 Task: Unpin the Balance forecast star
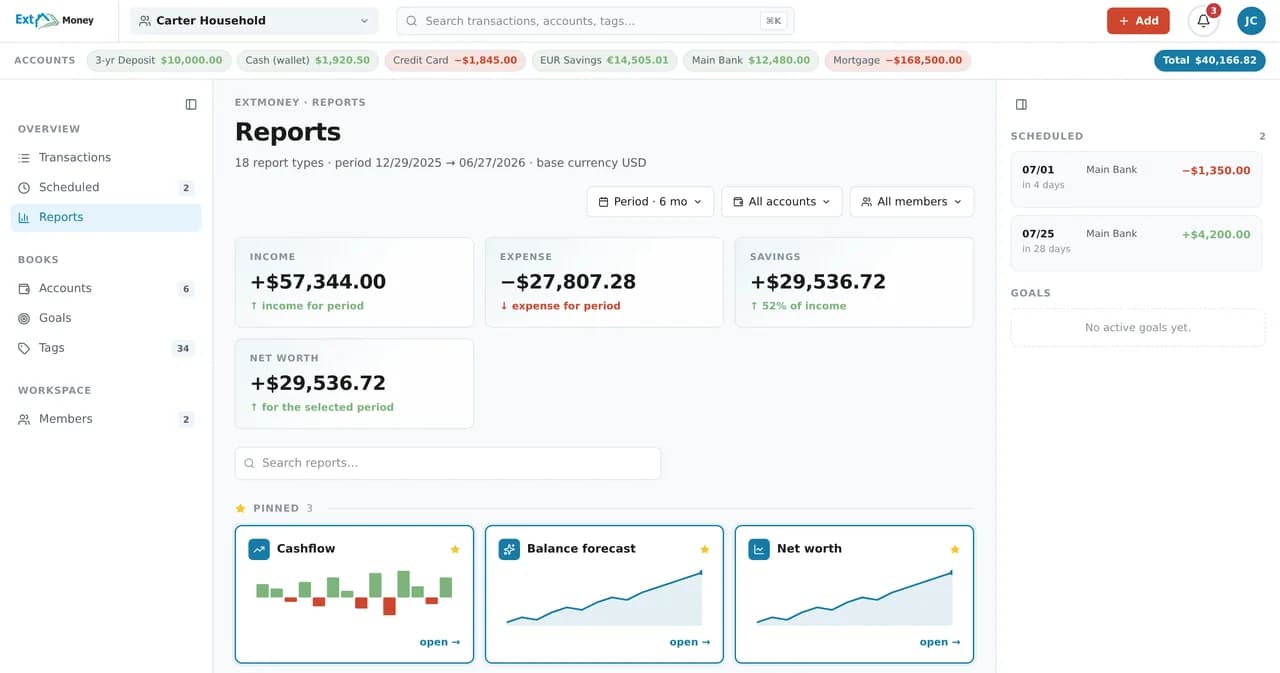pos(705,549)
